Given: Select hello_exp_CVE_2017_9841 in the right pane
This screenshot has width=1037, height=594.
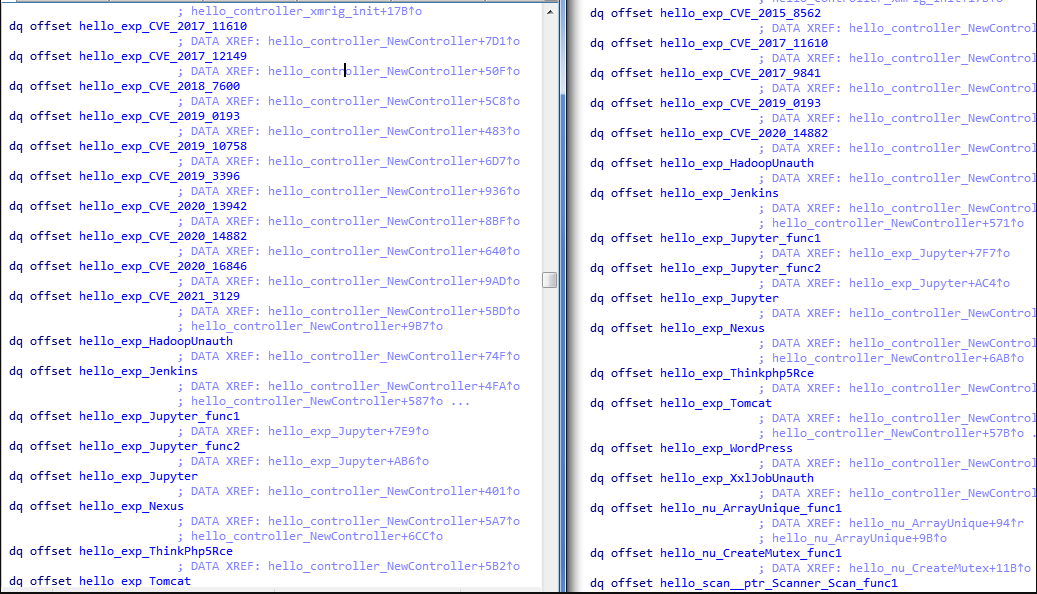Looking at the screenshot, I should pos(741,73).
